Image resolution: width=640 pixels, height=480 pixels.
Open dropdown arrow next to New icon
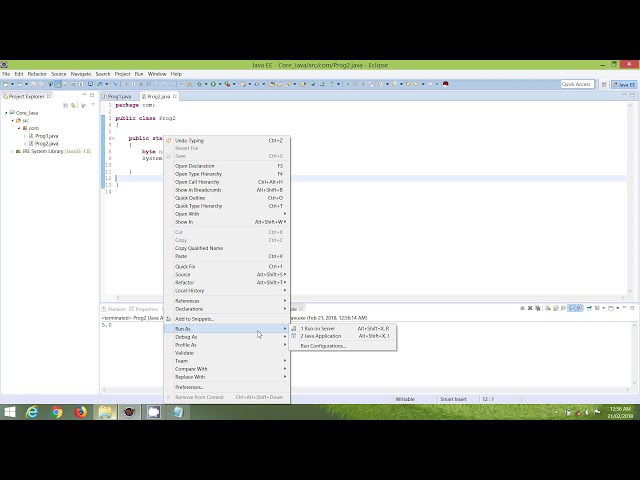[12, 84]
